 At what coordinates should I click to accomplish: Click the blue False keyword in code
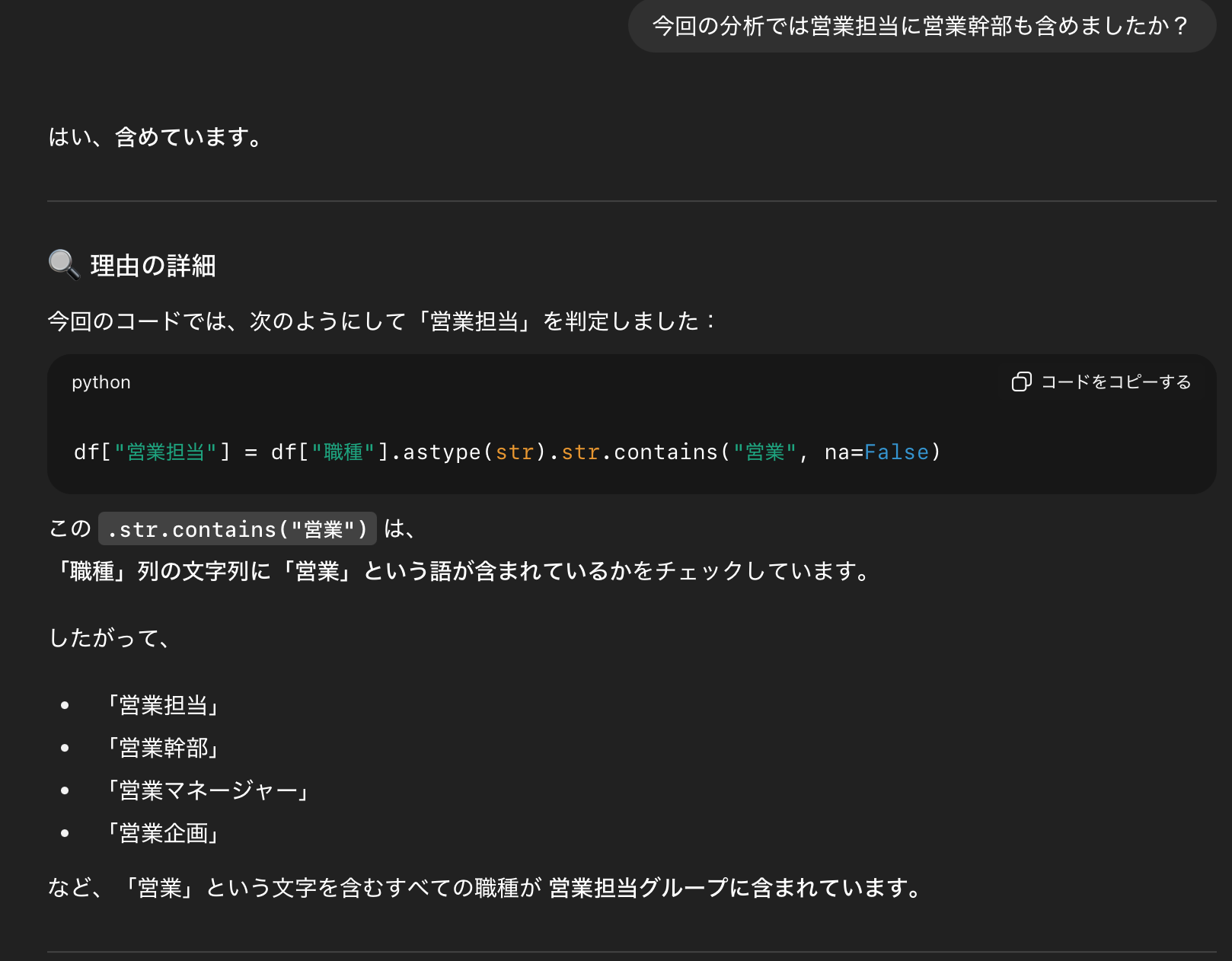(x=898, y=452)
